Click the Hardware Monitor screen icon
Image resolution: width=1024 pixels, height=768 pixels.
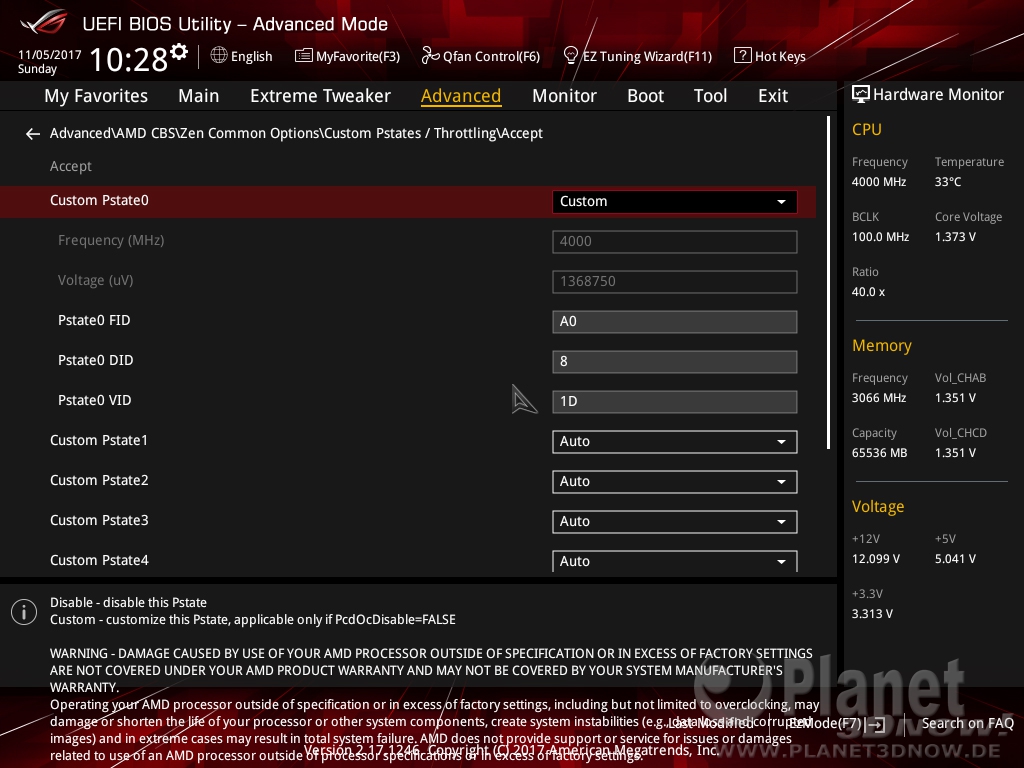[861, 95]
